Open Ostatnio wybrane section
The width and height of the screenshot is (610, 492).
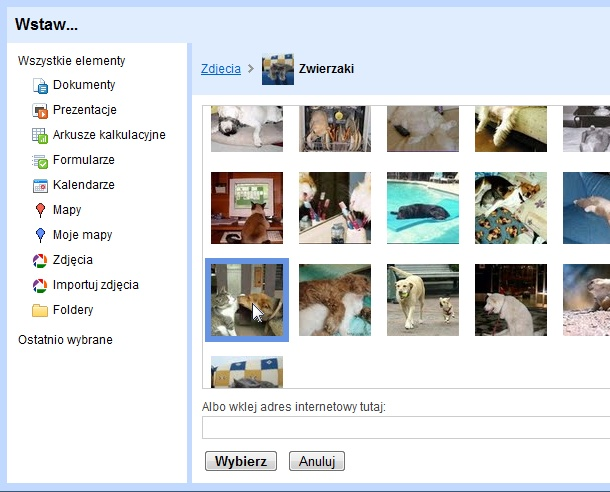65,340
